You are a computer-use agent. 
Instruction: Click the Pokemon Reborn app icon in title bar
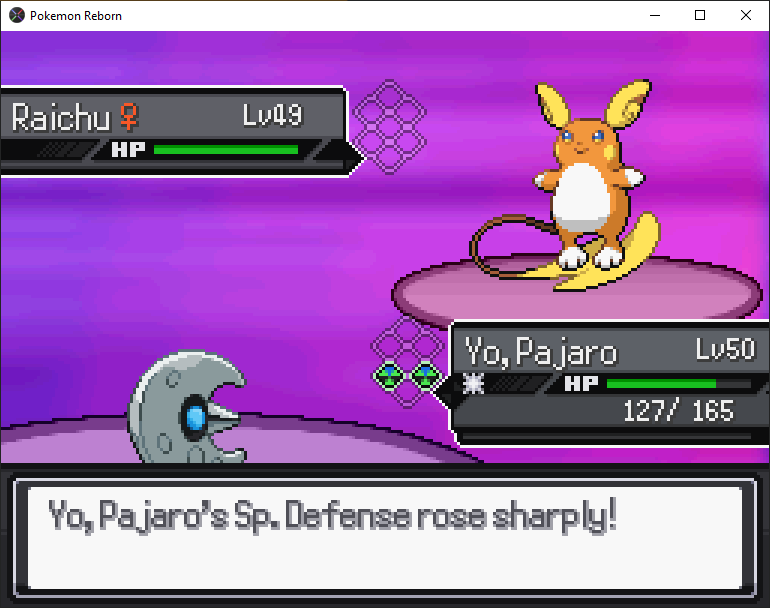coord(17,15)
